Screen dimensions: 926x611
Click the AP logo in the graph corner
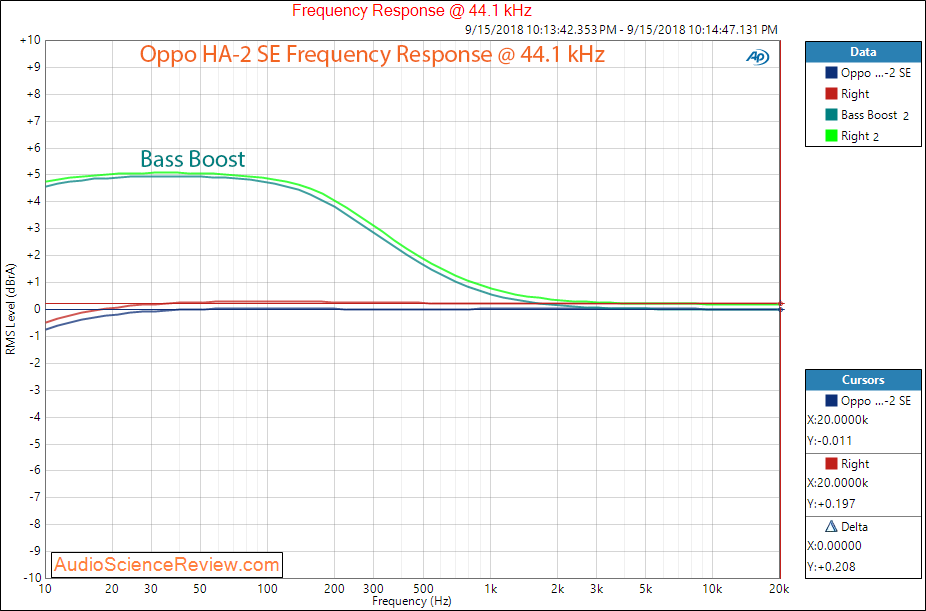point(757,57)
